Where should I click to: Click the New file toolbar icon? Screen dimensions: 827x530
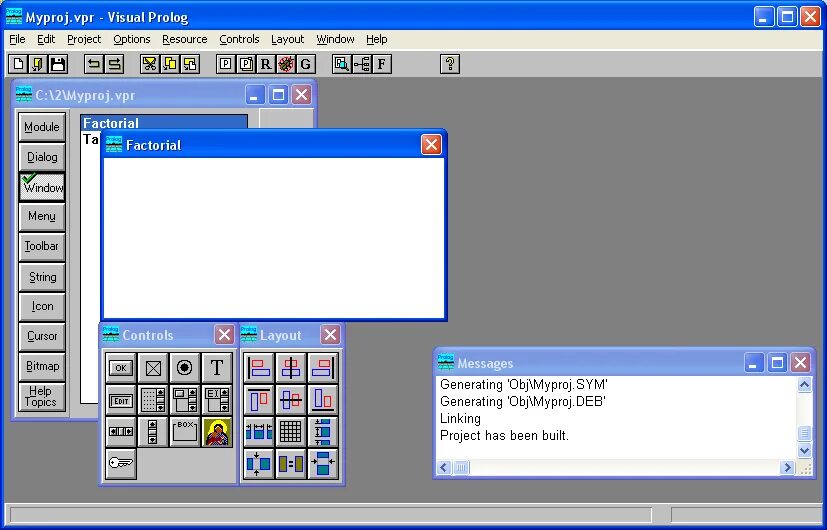[18, 64]
